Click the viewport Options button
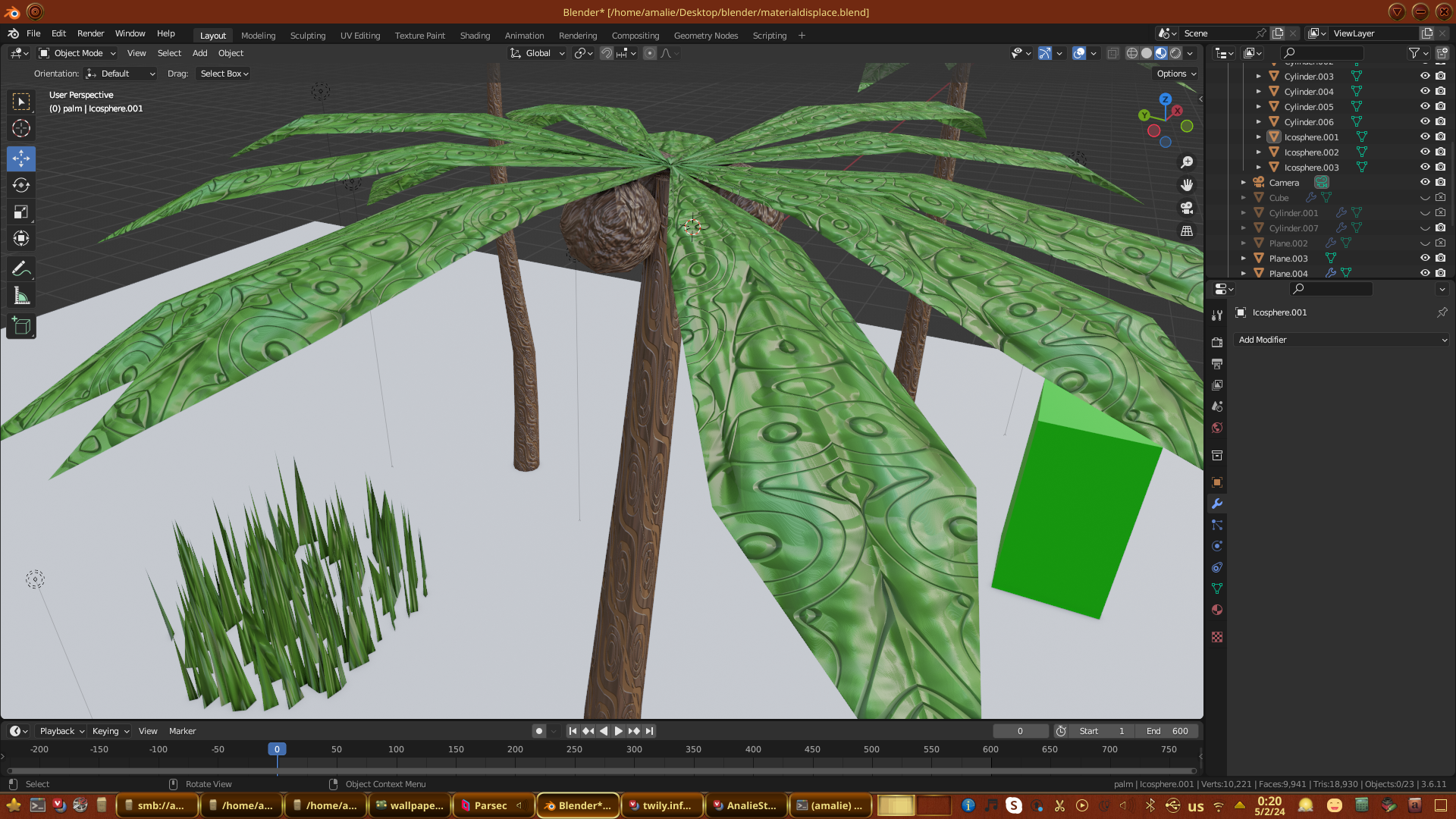Image resolution: width=1456 pixels, height=819 pixels. tap(1176, 74)
